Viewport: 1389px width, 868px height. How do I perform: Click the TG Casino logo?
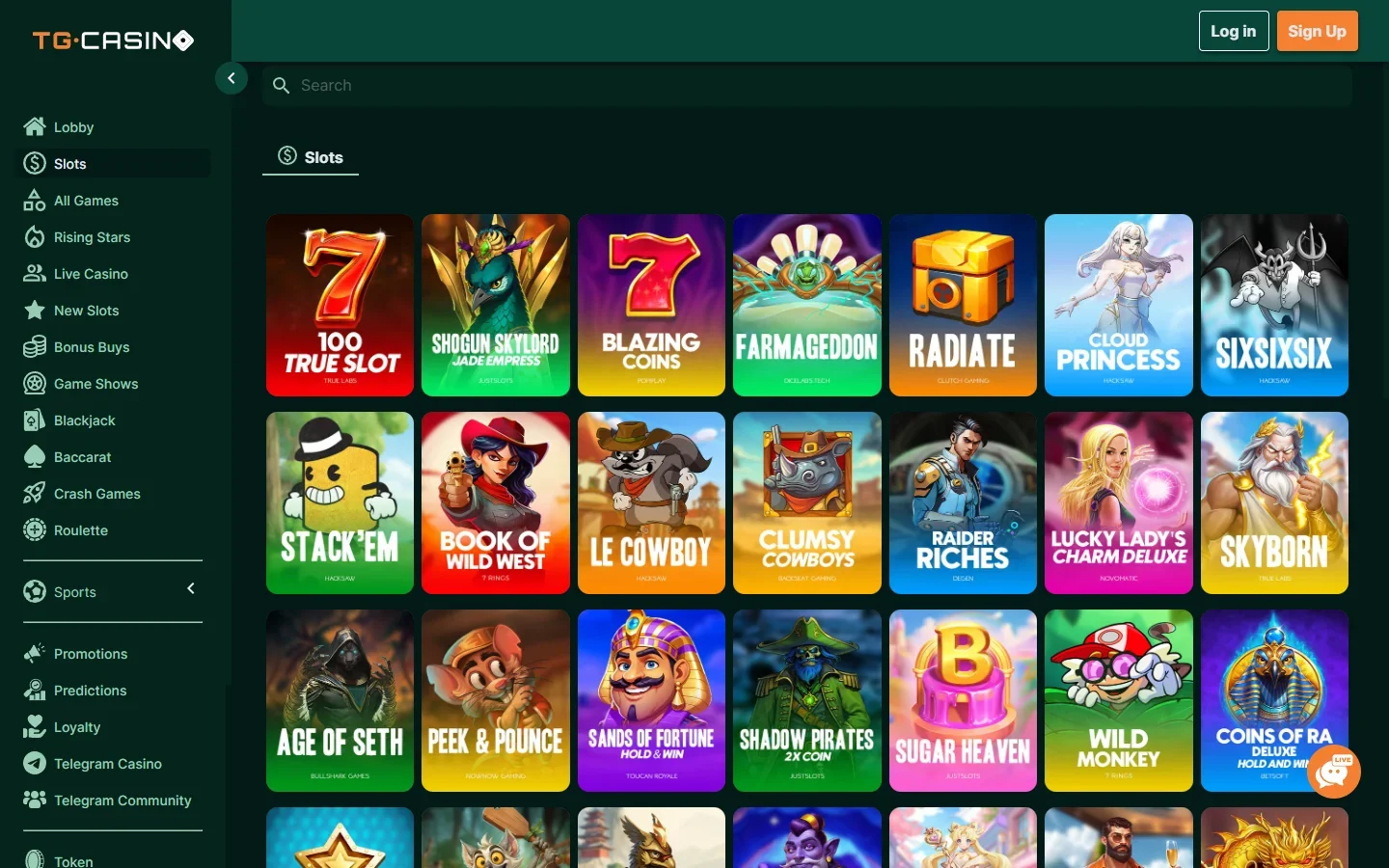114,40
